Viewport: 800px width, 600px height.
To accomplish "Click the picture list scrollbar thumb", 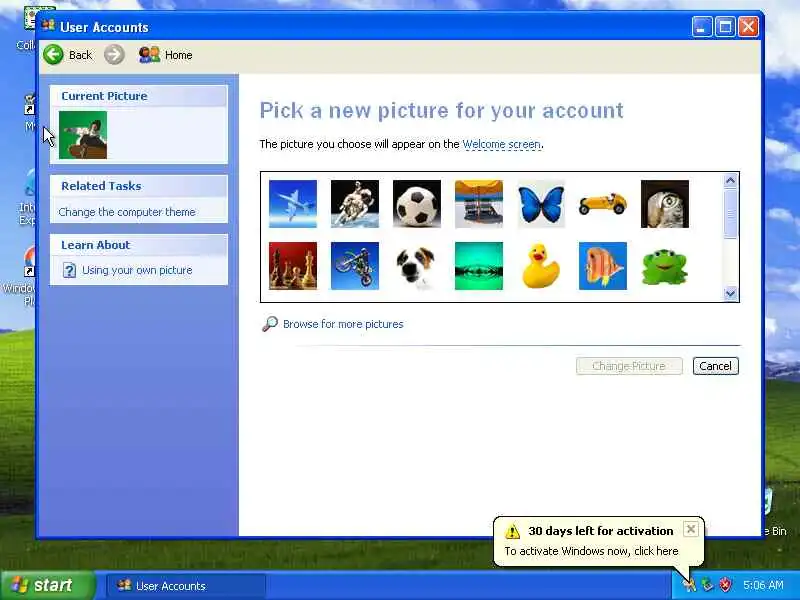I will point(731,213).
